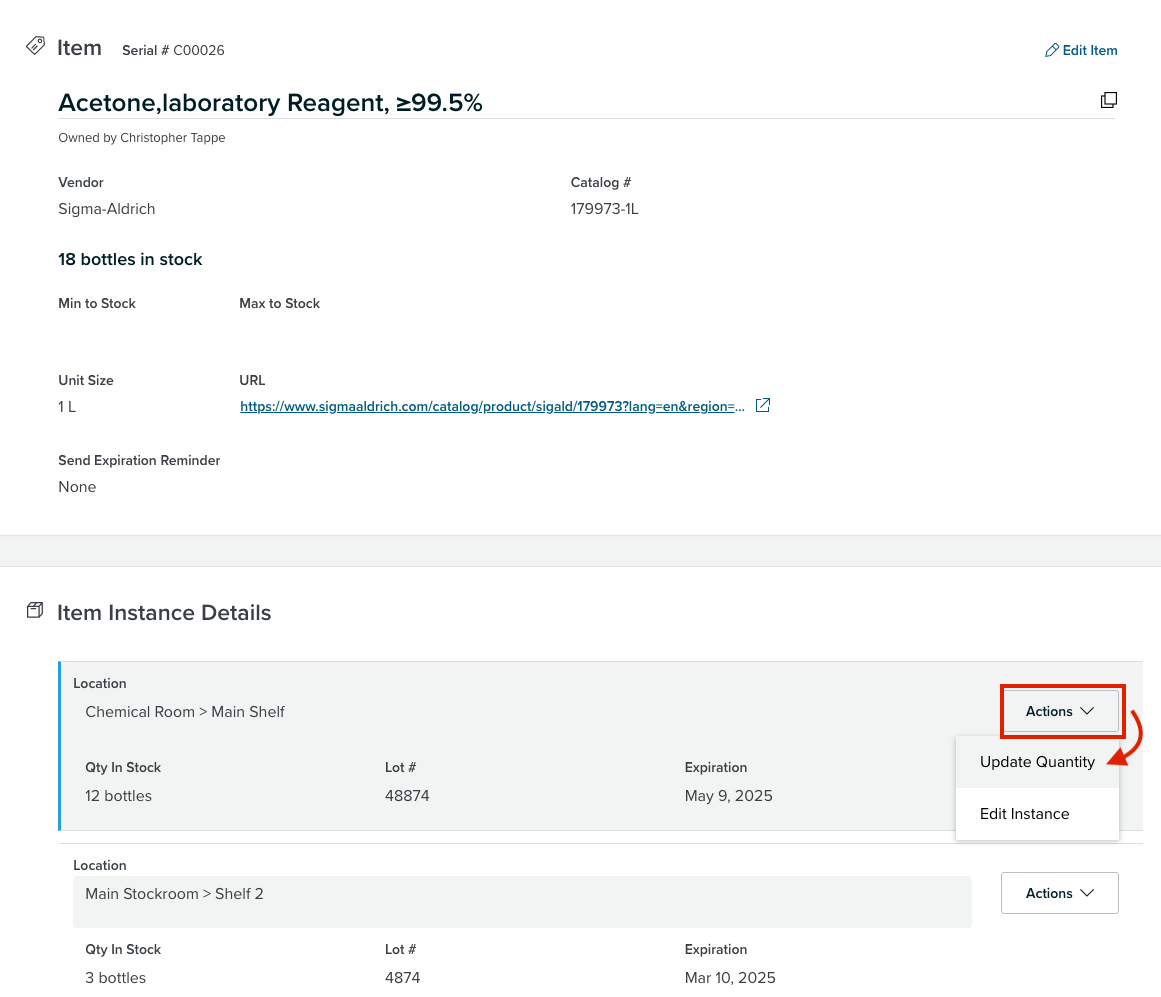The width and height of the screenshot is (1161, 997).
Task: Click vendor name Sigma-Aldrich
Action: pyautogui.click(x=107, y=209)
